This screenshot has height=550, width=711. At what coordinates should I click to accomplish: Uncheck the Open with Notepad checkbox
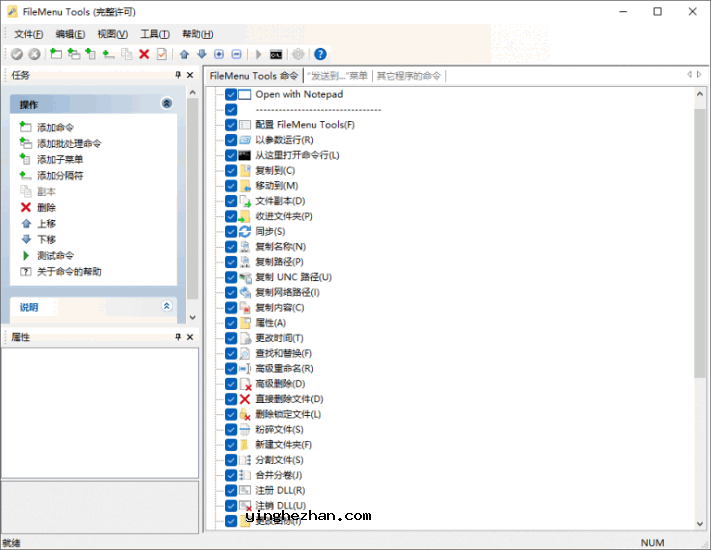231,94
